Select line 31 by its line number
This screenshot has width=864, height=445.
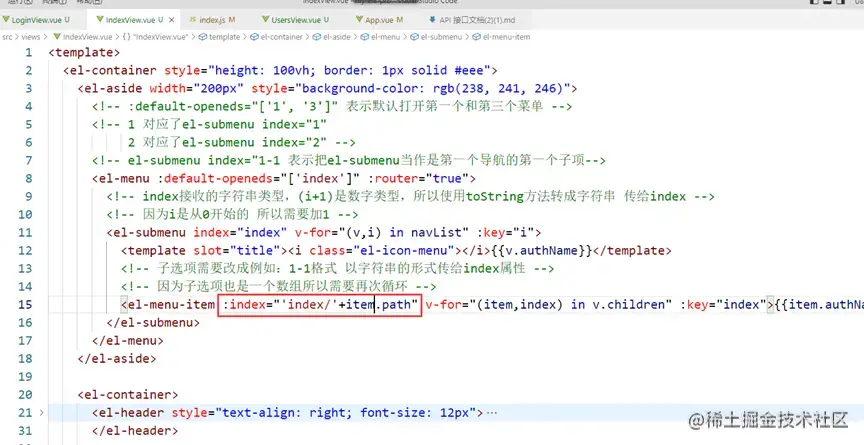click(25, 431)
